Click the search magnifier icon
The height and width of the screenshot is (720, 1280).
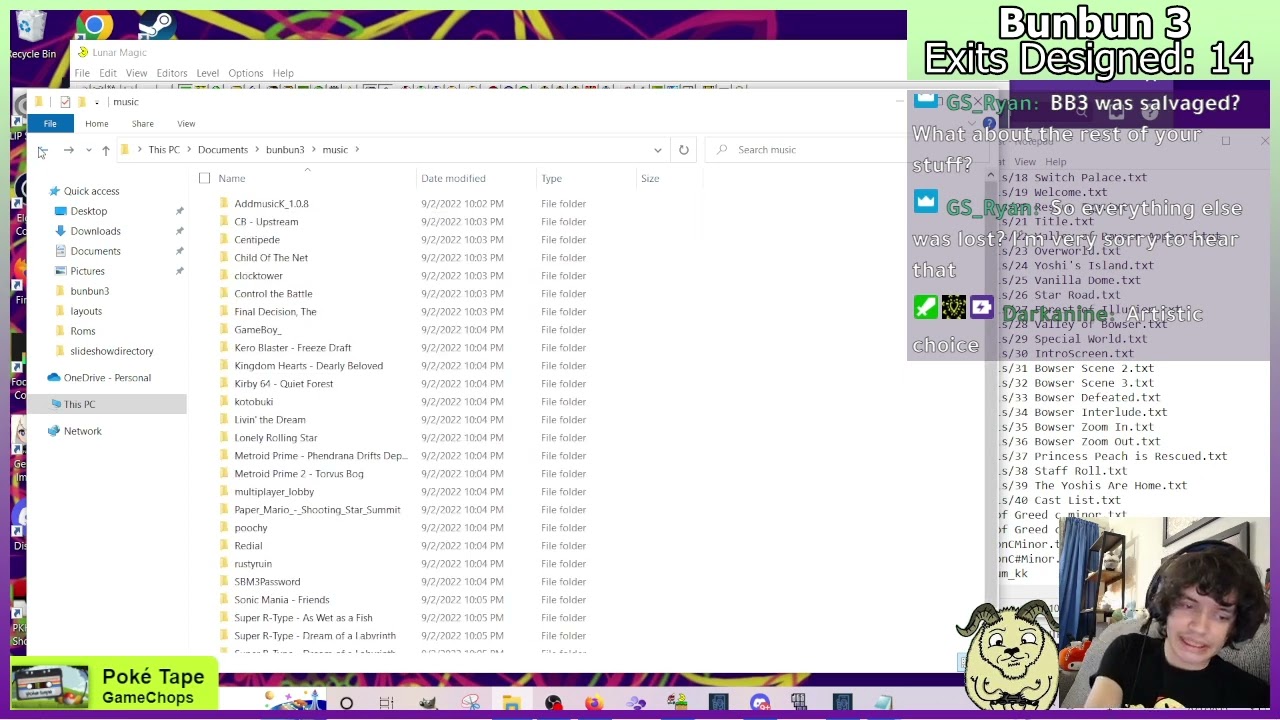722,150
